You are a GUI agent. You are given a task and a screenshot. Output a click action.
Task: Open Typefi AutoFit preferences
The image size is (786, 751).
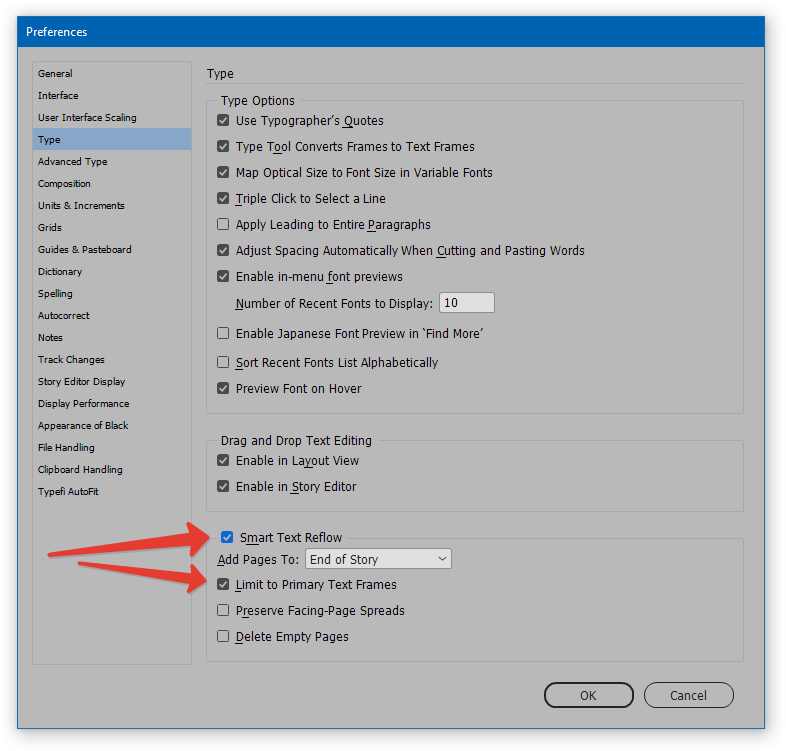[x=111, y=493]
